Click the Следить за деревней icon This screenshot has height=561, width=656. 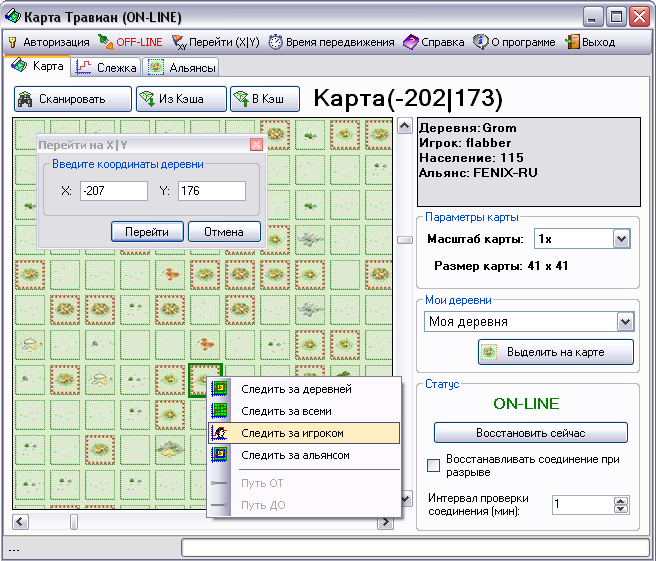coord(219,389)
